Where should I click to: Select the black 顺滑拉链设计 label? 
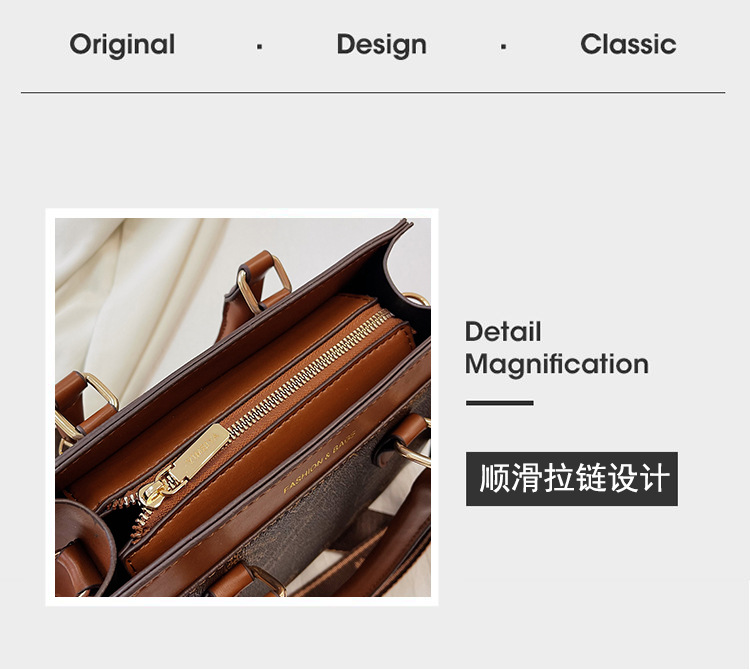572,478
